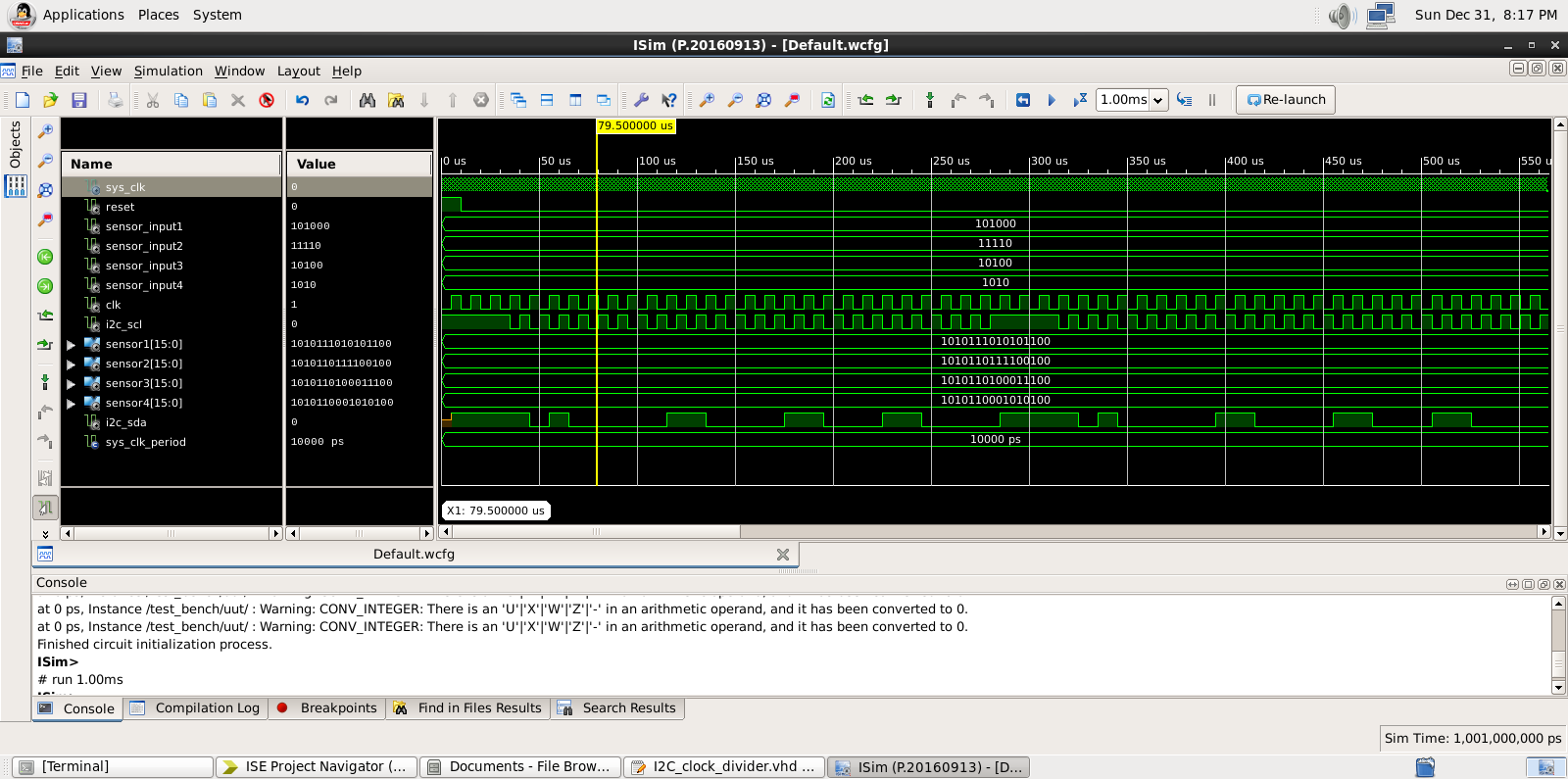Restart the simulation
This screenshot has height=779, width=1568.
1023,100
